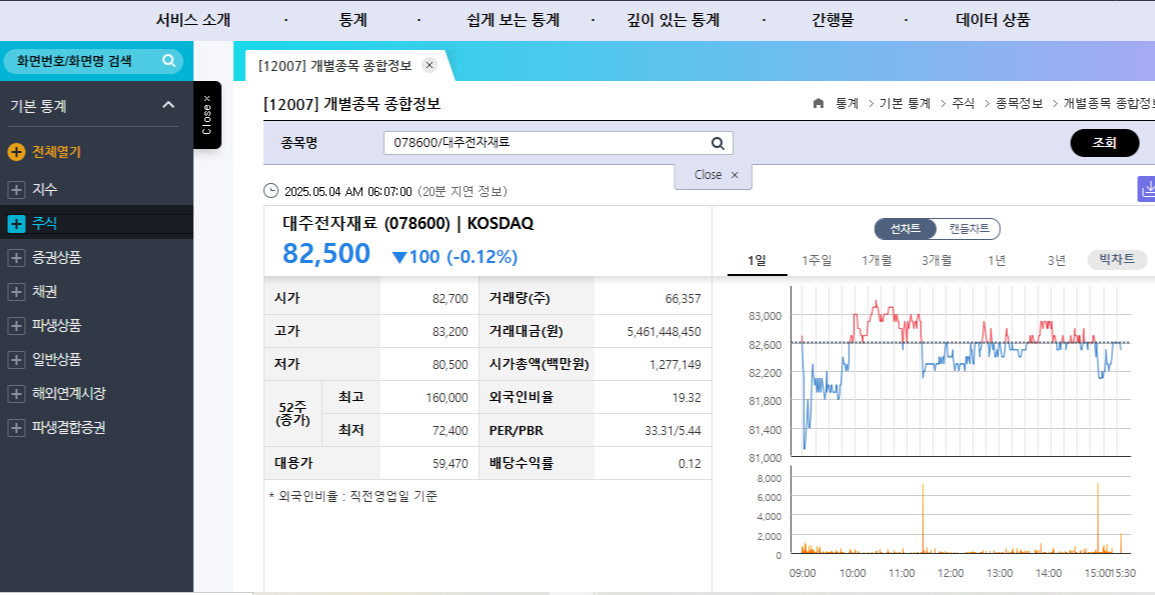Select the 3년 chart period tab

click(1056, 260)
